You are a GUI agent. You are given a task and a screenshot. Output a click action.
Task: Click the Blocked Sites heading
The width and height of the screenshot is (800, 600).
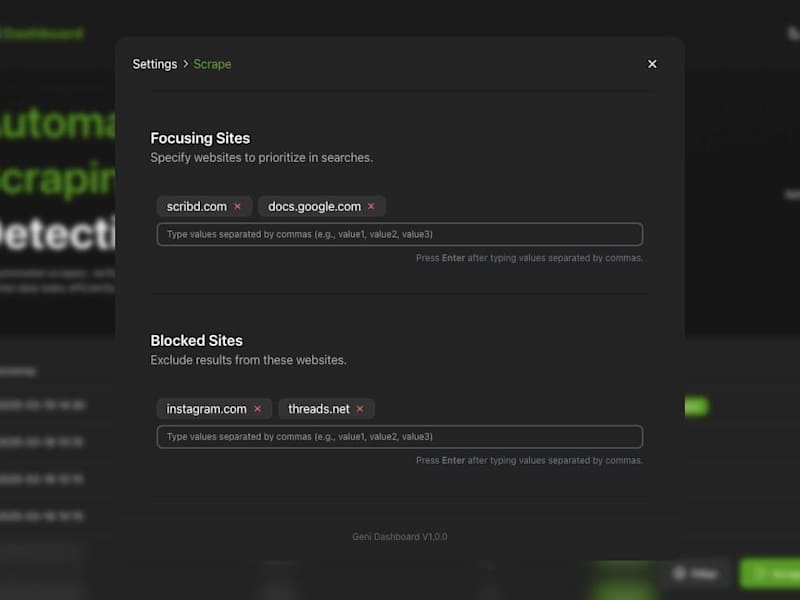(196, 341)
